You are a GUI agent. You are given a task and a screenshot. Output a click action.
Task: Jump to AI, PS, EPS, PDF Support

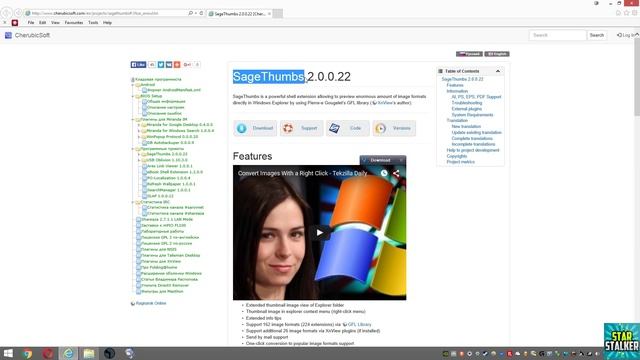point(476,97)
